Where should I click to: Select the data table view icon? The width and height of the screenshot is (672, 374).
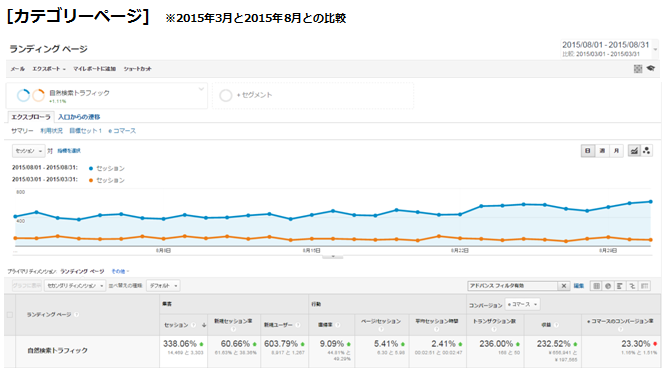(x=596, y=286)
